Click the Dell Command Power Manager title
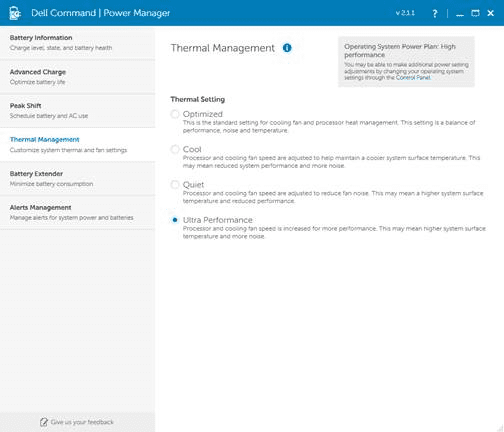 [100, 13]
